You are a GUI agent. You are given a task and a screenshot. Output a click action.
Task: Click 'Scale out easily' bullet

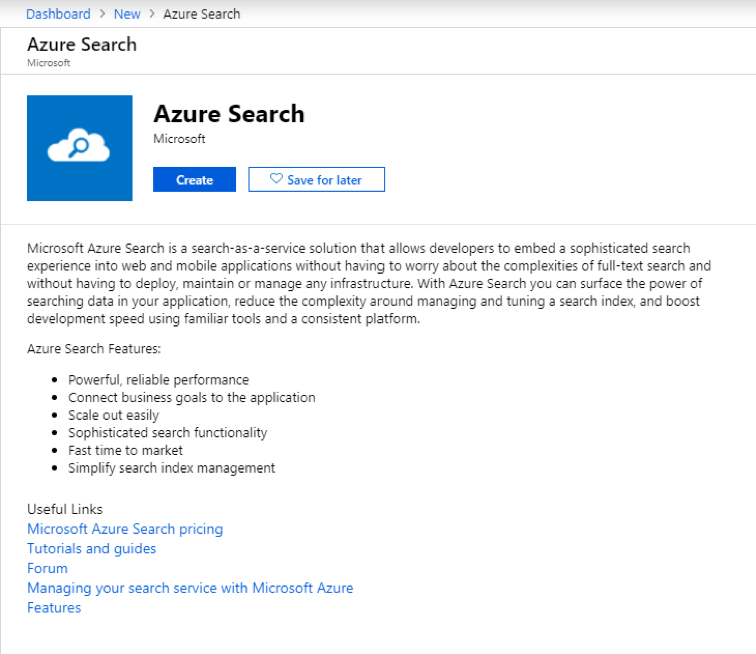coord(113,415)
